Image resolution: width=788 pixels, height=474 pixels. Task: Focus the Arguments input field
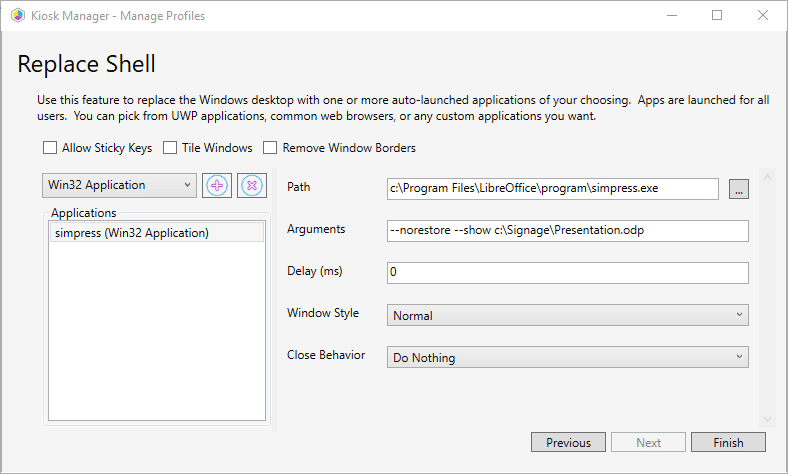click(x=567, y=231)
